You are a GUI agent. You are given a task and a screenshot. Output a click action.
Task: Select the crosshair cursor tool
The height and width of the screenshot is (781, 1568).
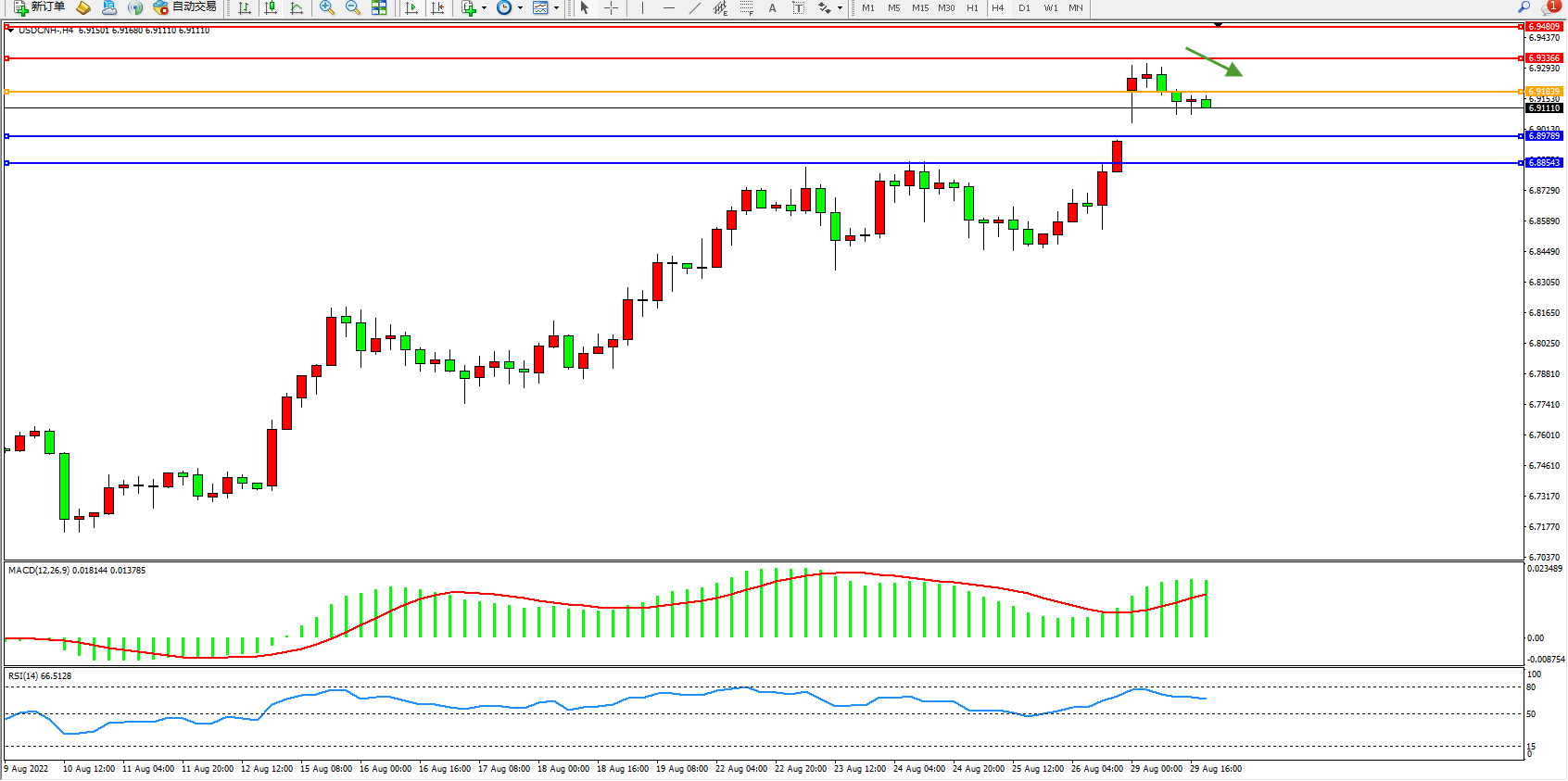[611, 7]
